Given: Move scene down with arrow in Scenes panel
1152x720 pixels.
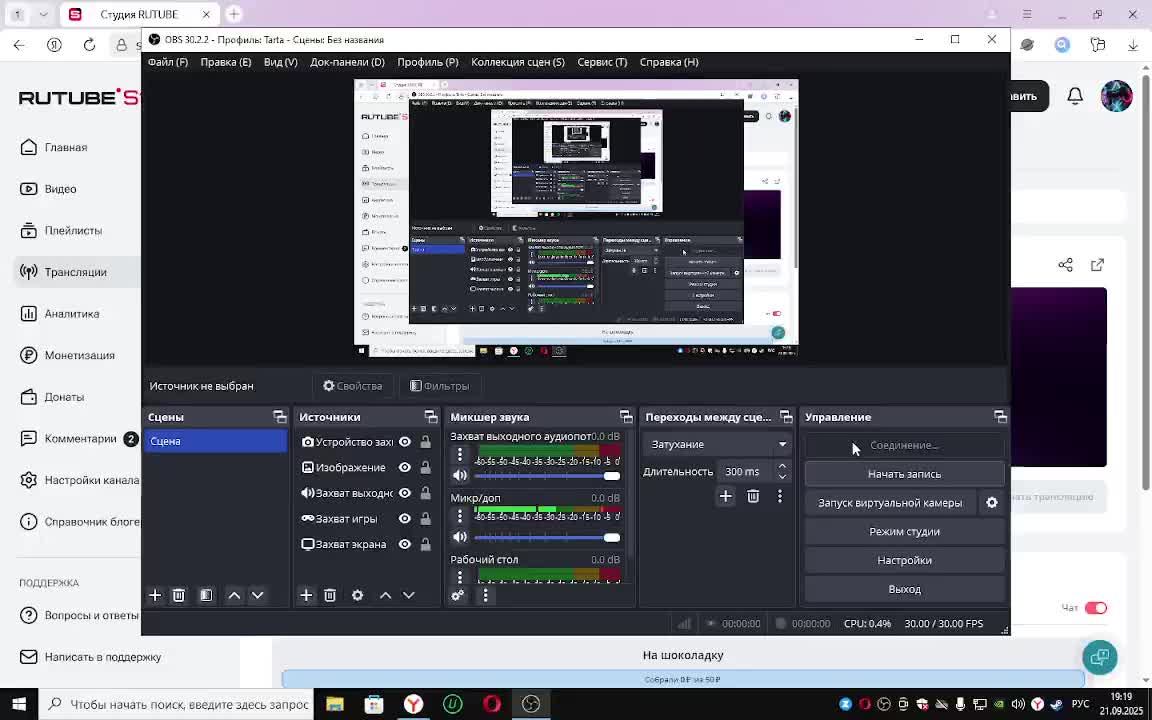Looking at the screenshot, I should tap(257, 595).
